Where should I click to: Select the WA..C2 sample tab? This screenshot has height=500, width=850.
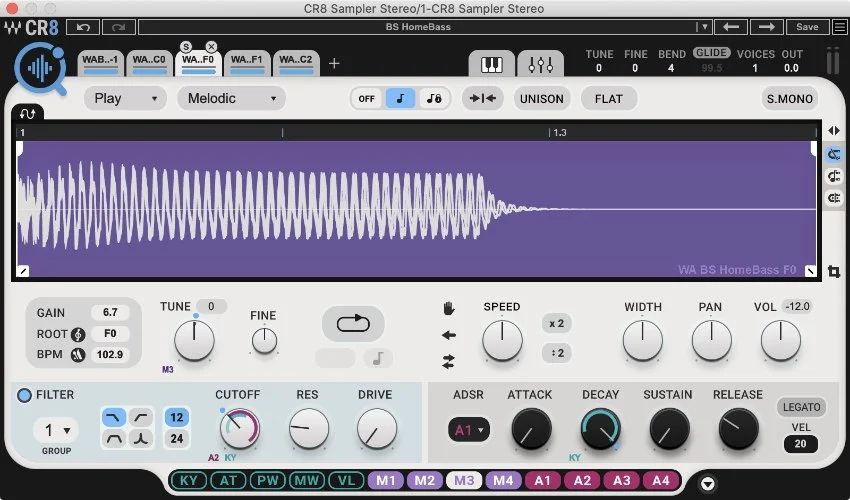click(x=296, y=64)
